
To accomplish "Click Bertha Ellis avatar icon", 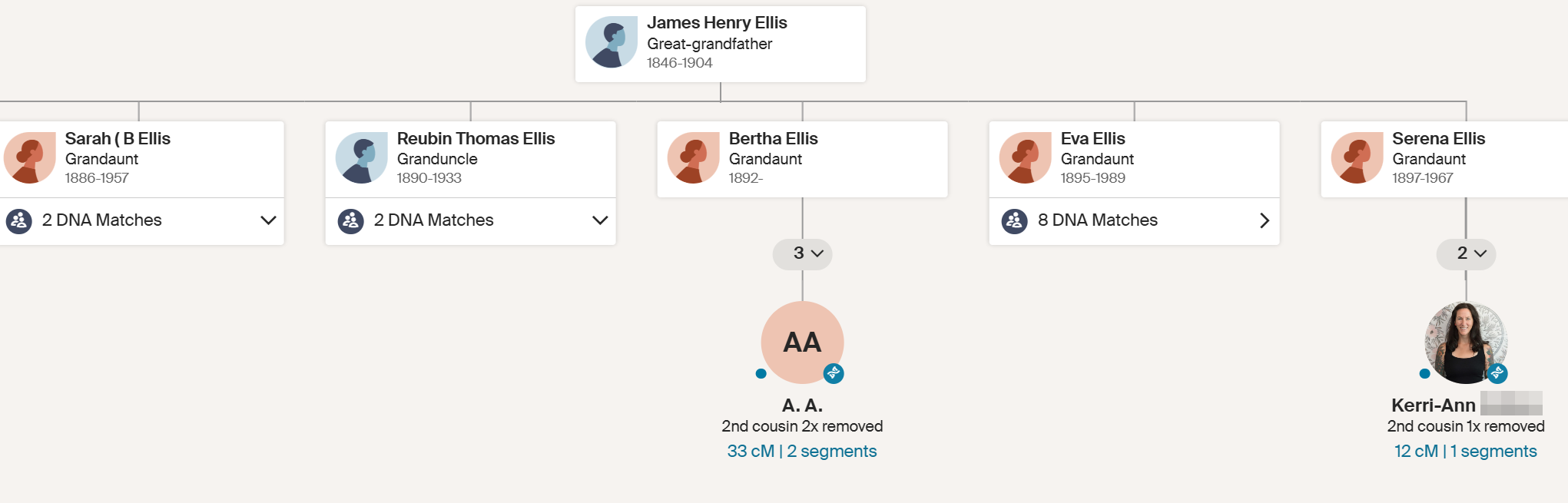I will (694, 157).
